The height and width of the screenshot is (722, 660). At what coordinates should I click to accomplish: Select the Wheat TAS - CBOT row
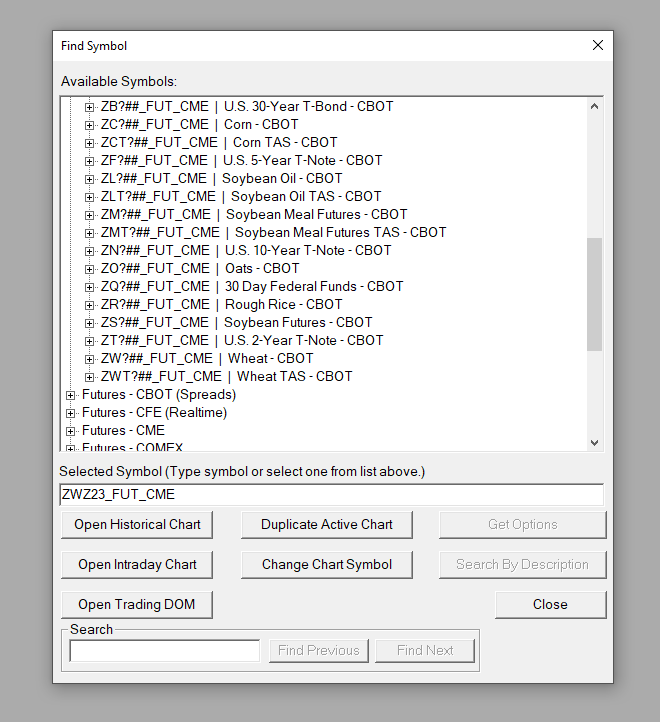(x=227, y=376)
